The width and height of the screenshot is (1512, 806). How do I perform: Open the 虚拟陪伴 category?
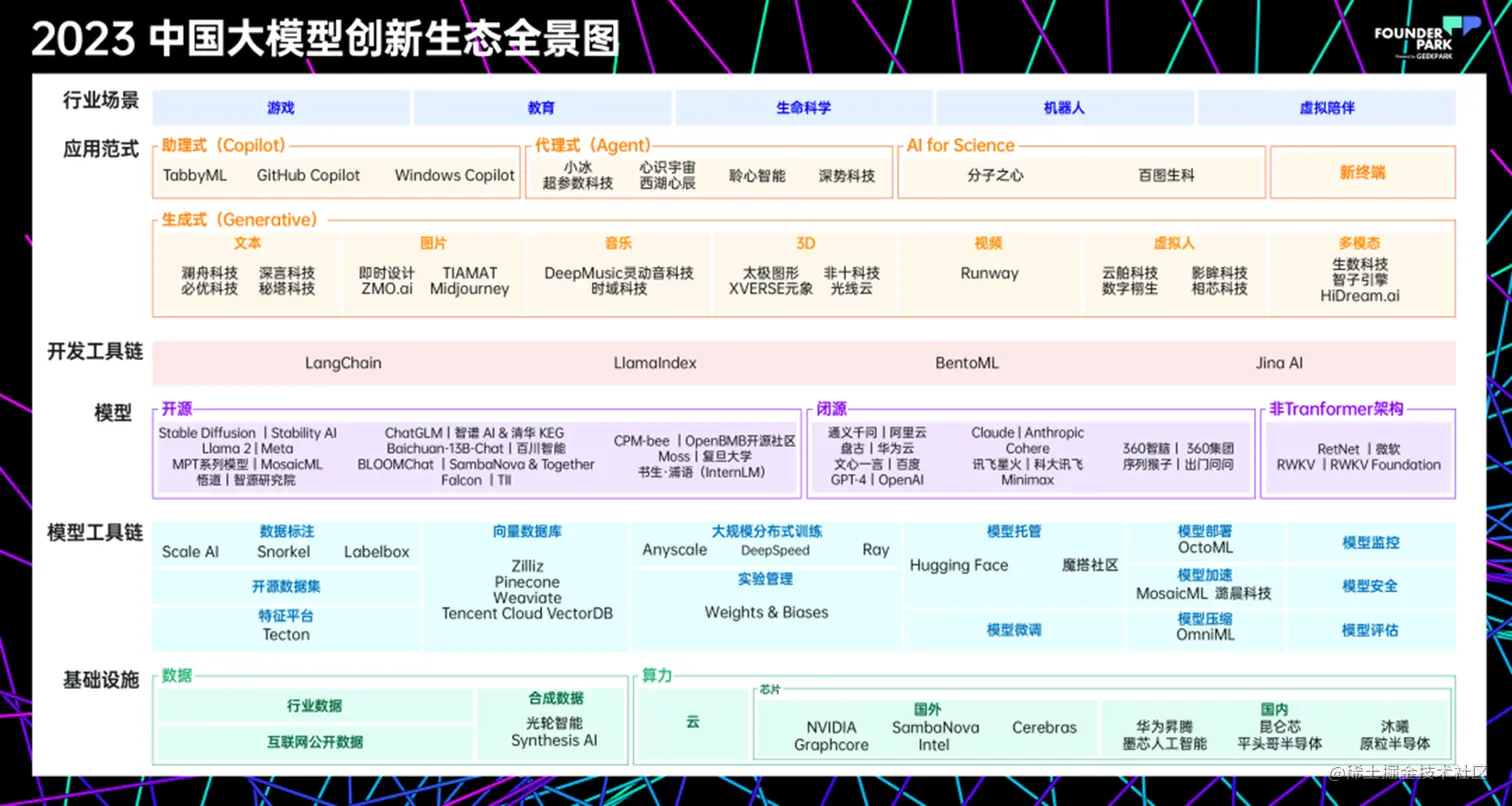click(1327, 107)
